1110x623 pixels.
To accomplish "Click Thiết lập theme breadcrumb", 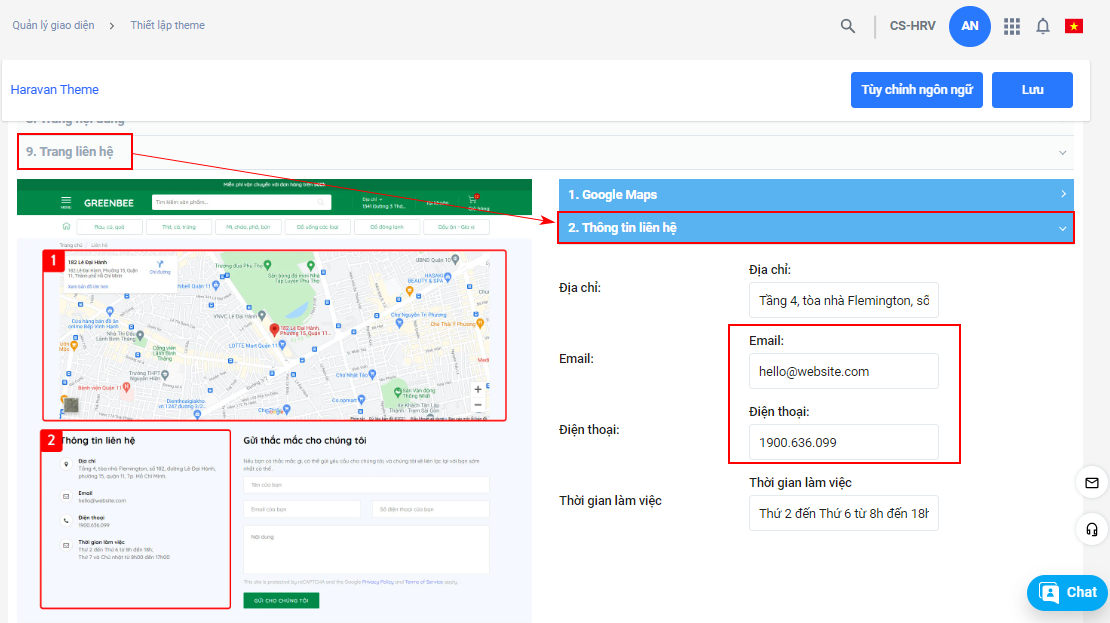I will (x=167, y=25).
